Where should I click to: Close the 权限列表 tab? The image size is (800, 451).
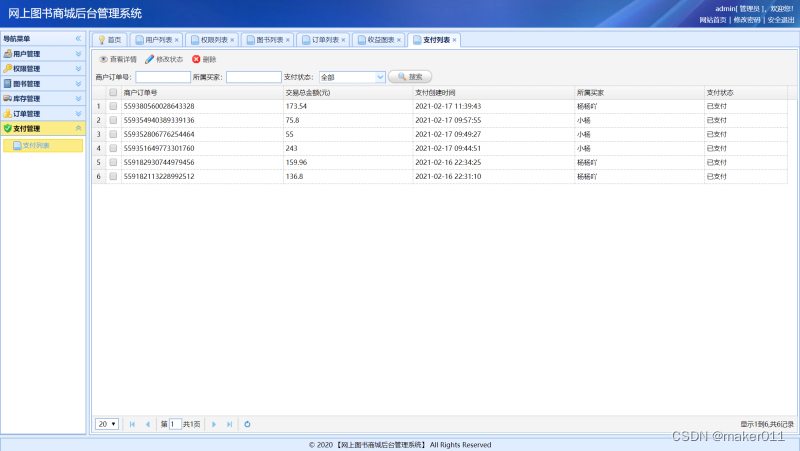[x=232, y=40]
